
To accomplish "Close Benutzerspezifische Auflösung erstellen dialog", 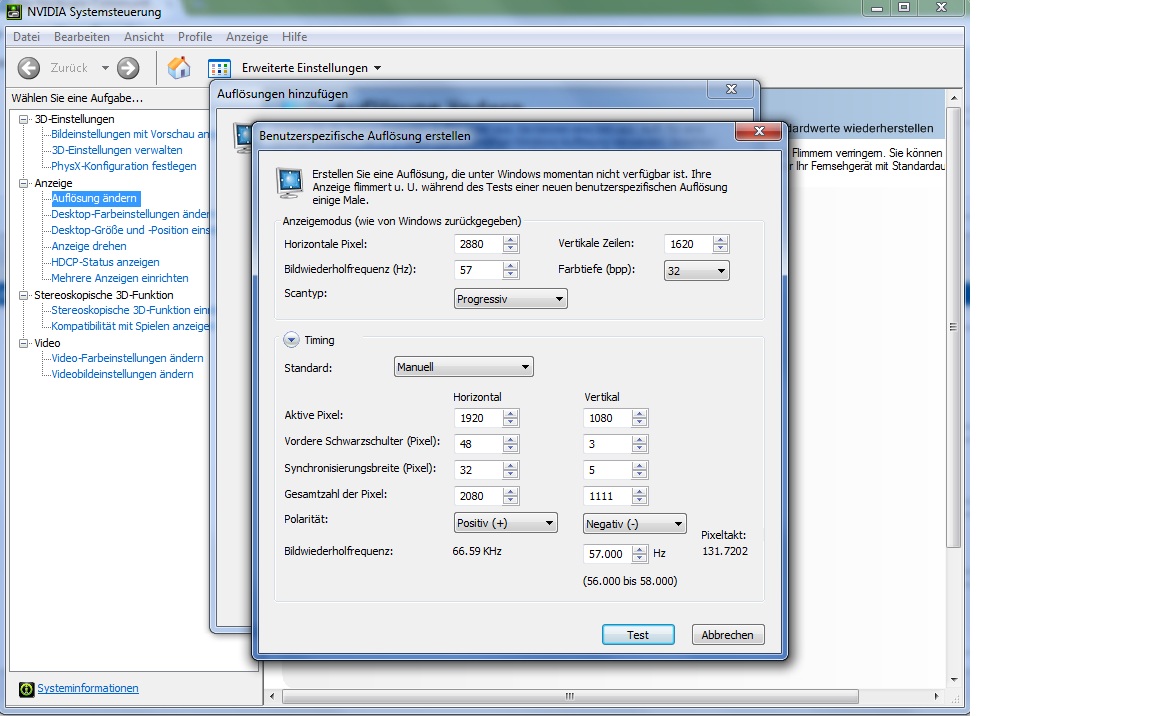I will [x=760, y=131].
